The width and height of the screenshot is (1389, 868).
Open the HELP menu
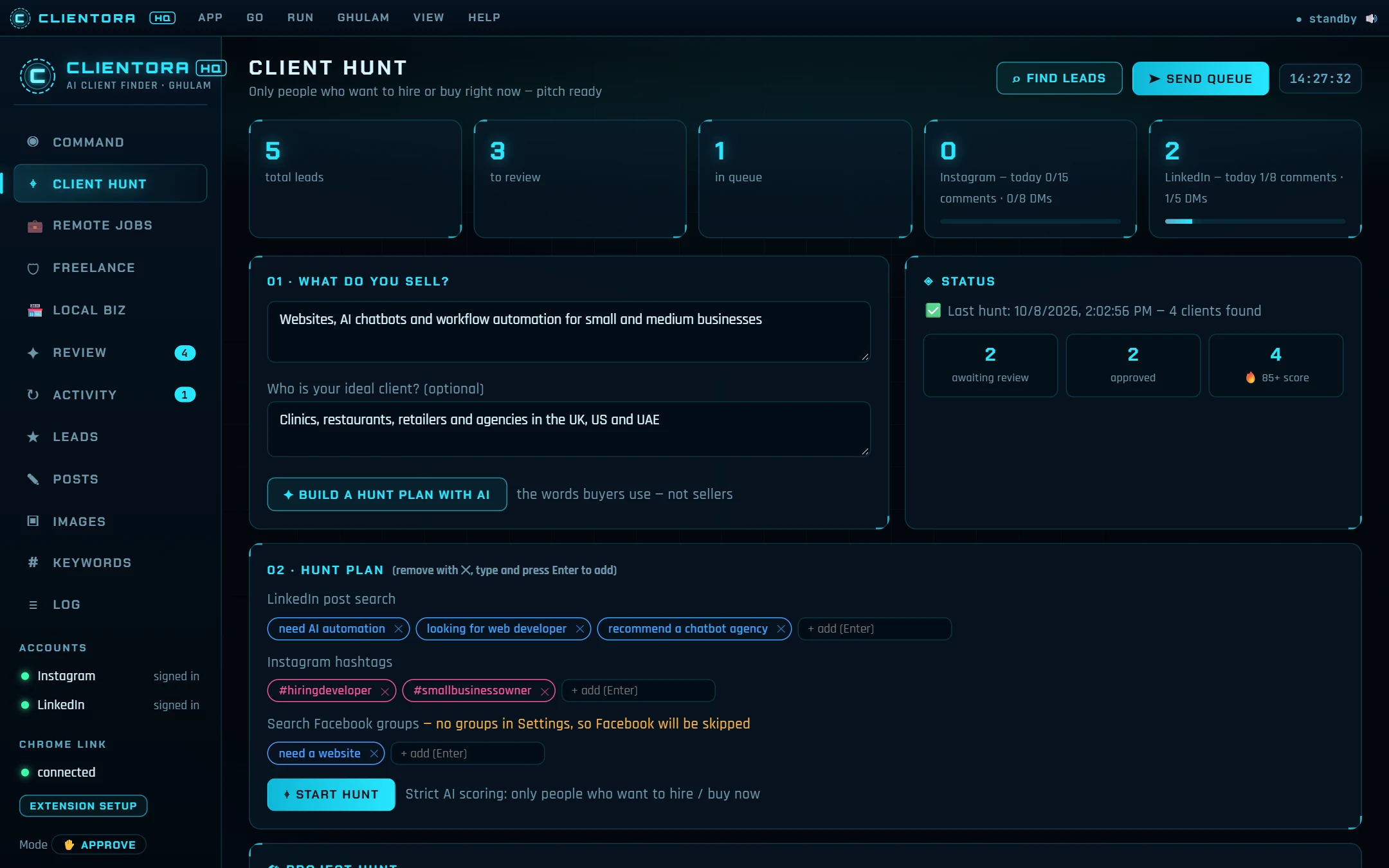point(484,17)
